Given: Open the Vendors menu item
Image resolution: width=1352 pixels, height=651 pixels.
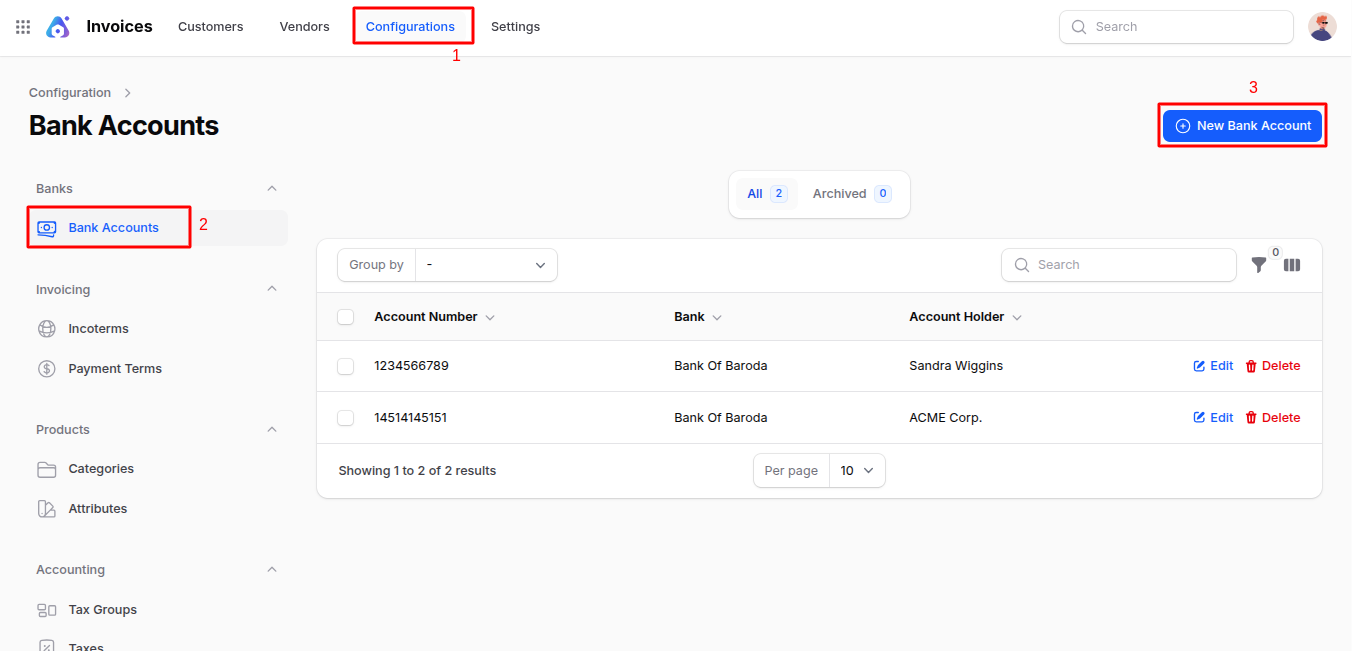Looking at the screenshot, I should (304, 26).
